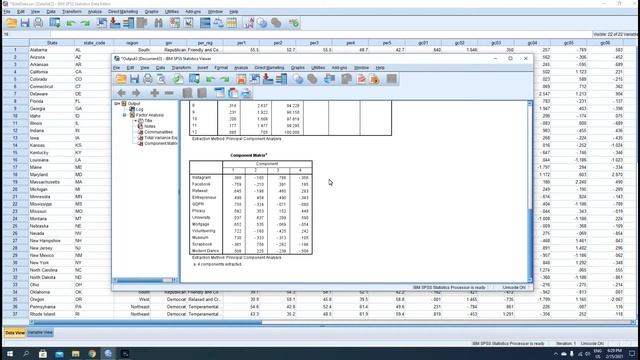Select Communalities in outline tree
The height and width of the screenshot is (360, 640).
tap(158, 132)
